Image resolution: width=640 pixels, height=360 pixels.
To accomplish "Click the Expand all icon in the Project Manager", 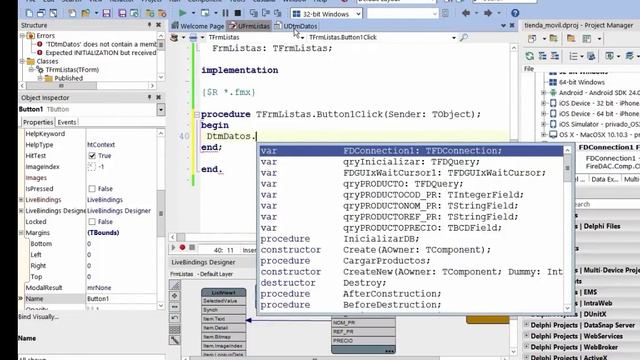I will (x=542, y=56).
